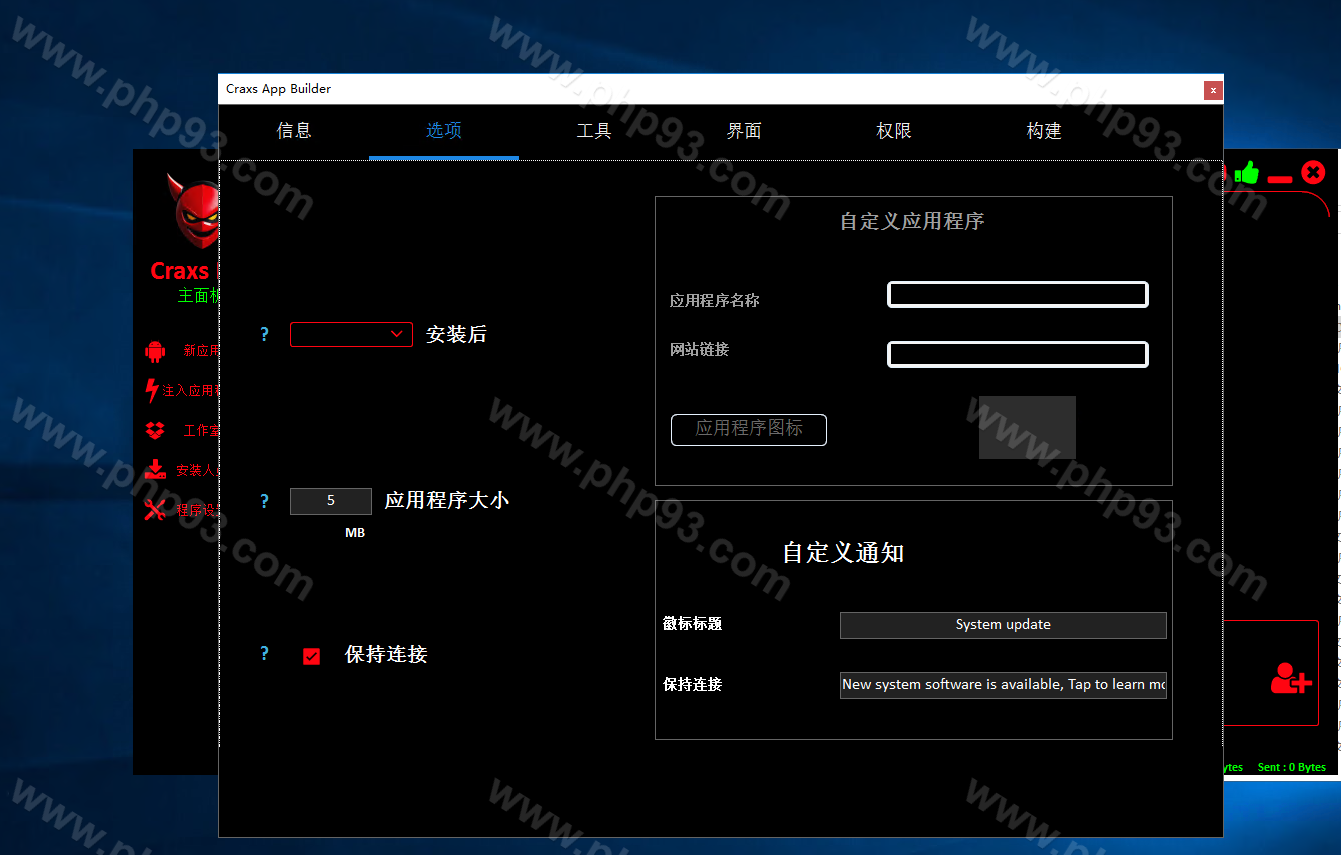Open the 权限 tab
This screenshot has height=855, width=1341.
(x=894, y=131)
